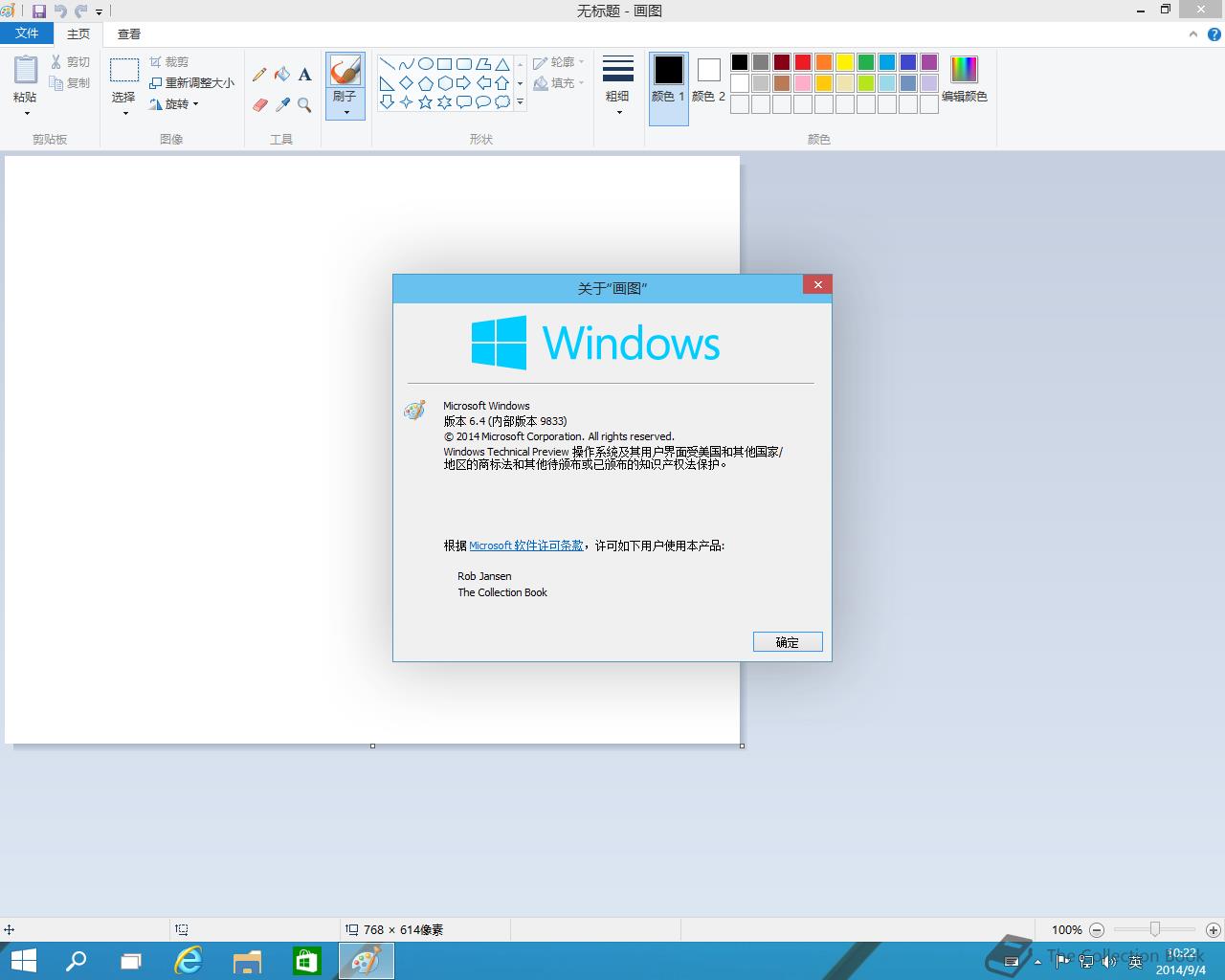
Task: Click Resize (重新调整大小) button
Action: 191,83
